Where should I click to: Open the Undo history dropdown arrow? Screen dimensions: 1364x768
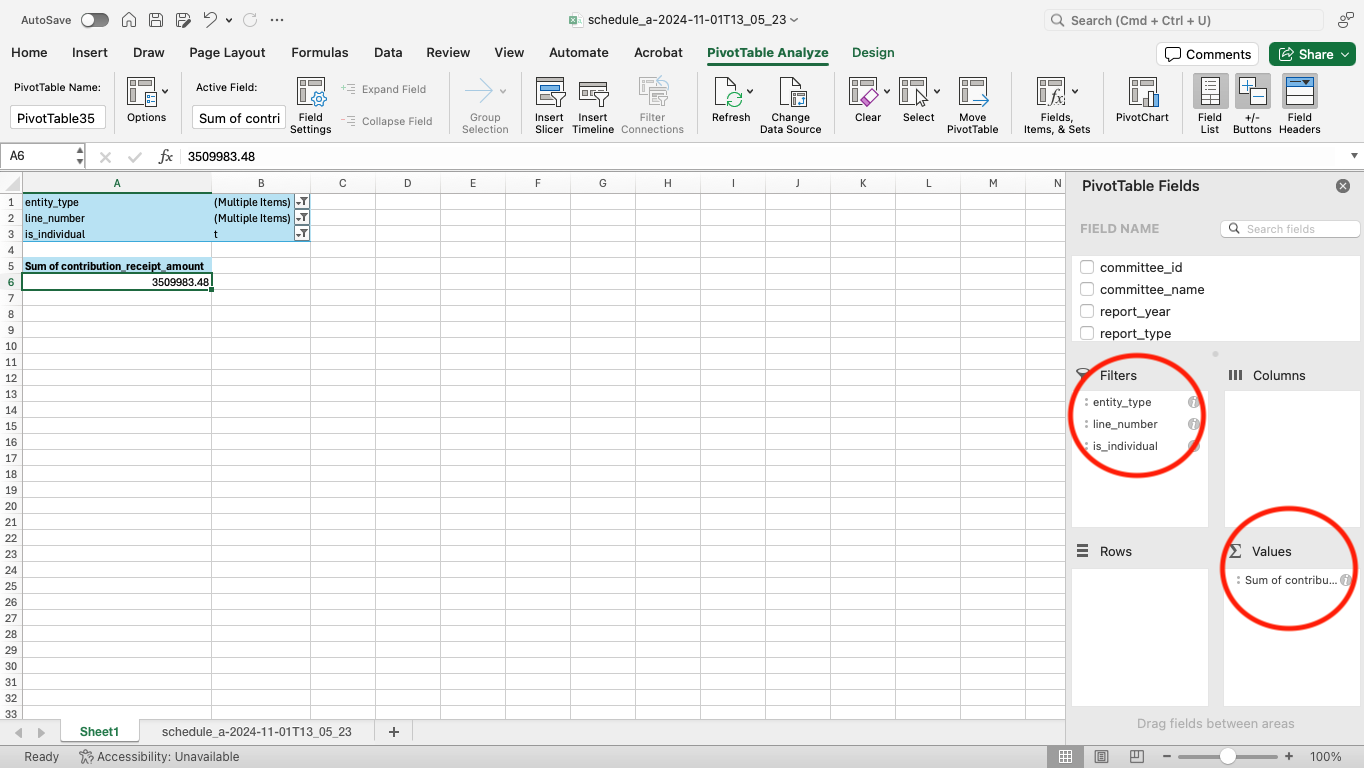point(229,20)
